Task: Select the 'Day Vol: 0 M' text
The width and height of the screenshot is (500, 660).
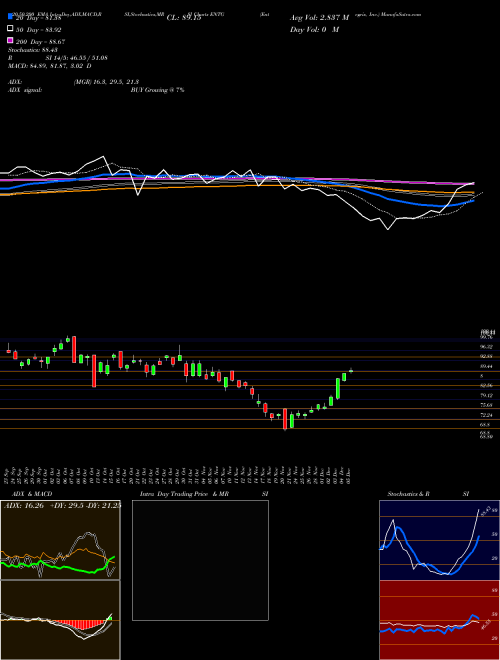Action: 314,29
